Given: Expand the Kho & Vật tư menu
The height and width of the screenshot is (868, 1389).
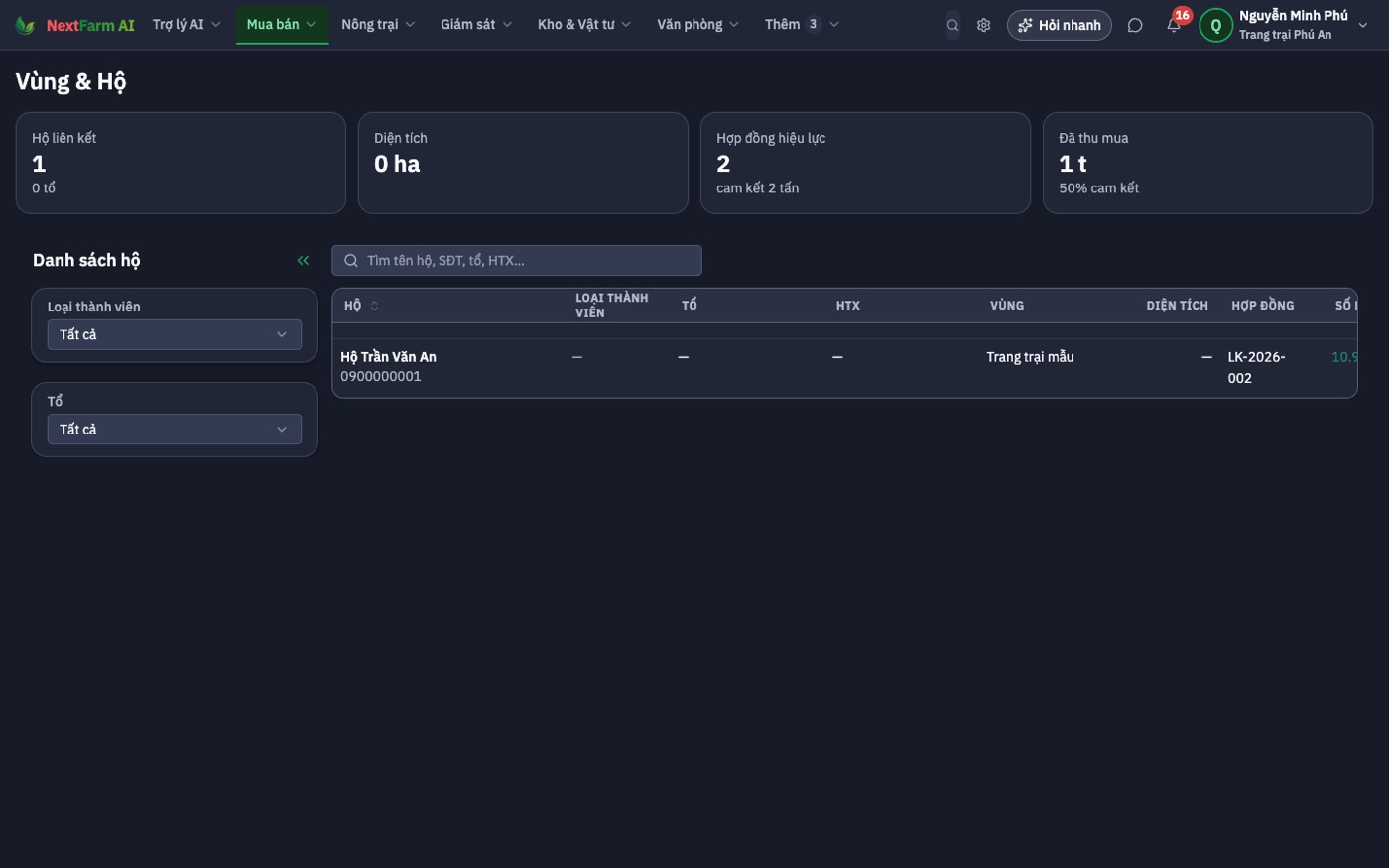Looking at the screenshot, I should coord(584,24).
